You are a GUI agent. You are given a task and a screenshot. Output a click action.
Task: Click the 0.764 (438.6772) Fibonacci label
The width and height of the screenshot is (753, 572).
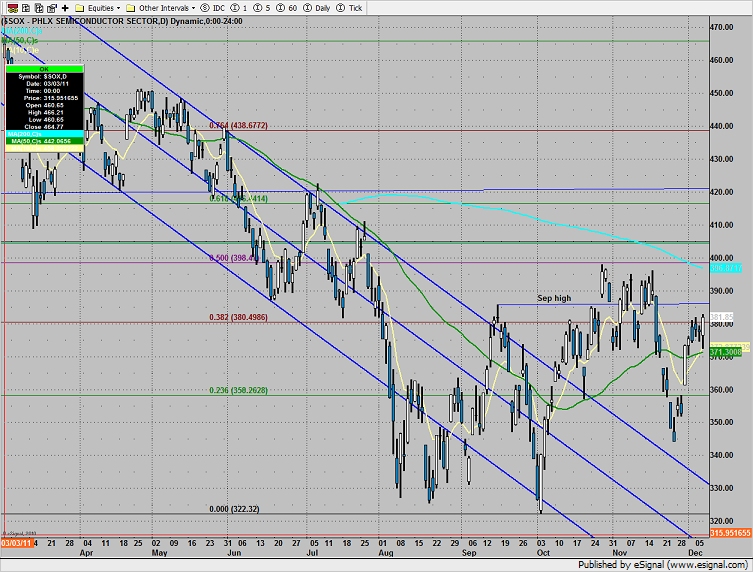click(238, 125)
